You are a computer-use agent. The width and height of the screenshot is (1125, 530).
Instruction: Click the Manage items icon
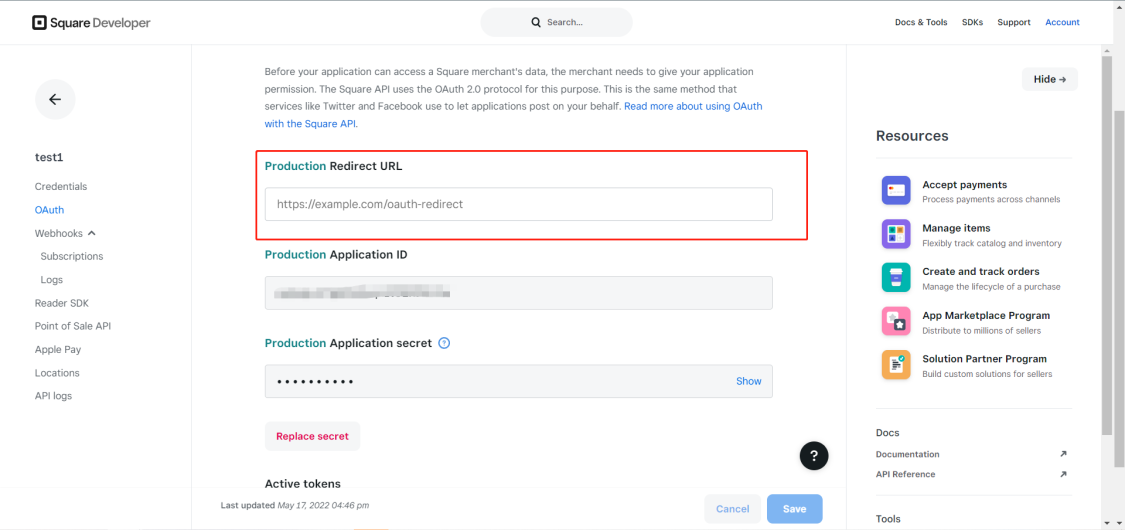coord(896,234)
